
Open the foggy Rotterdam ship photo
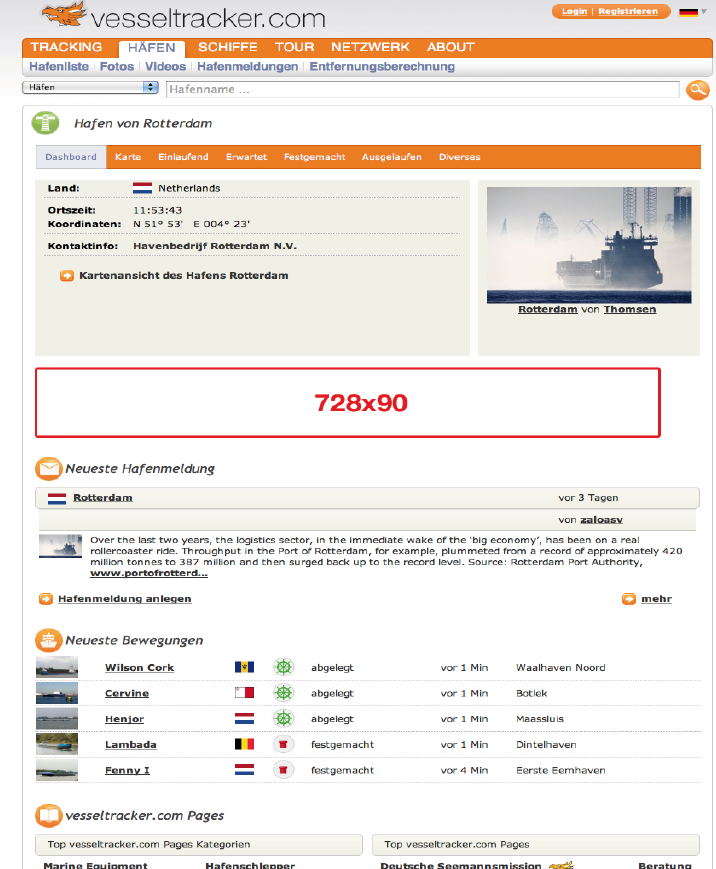coord(589,245)
